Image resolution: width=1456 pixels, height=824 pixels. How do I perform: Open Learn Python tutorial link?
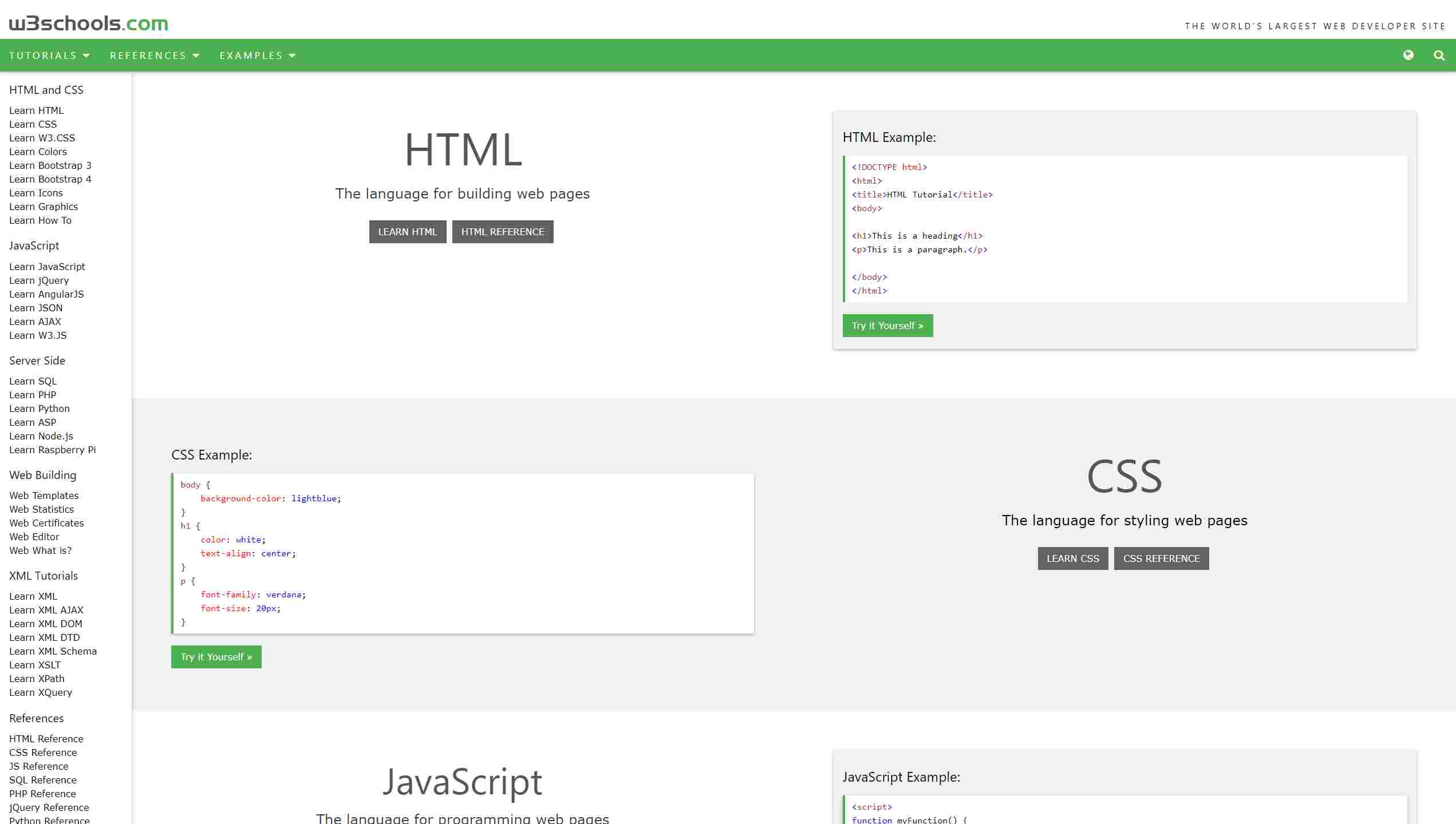(40, 409)
